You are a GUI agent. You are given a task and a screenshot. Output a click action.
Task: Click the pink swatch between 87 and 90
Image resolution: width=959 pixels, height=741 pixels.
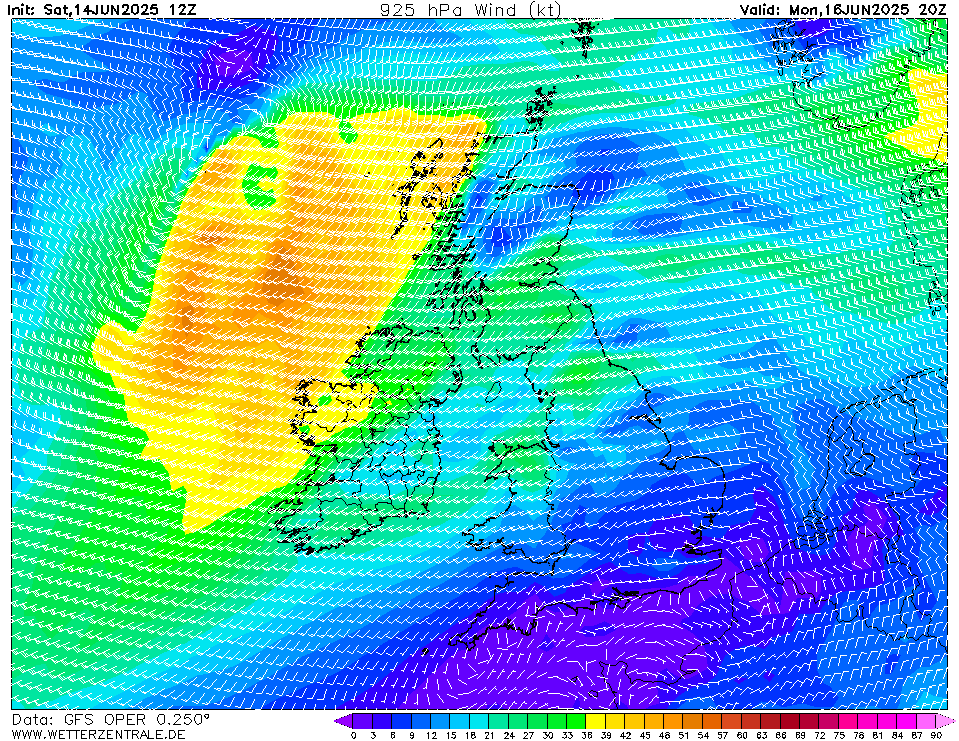[926, 721]
